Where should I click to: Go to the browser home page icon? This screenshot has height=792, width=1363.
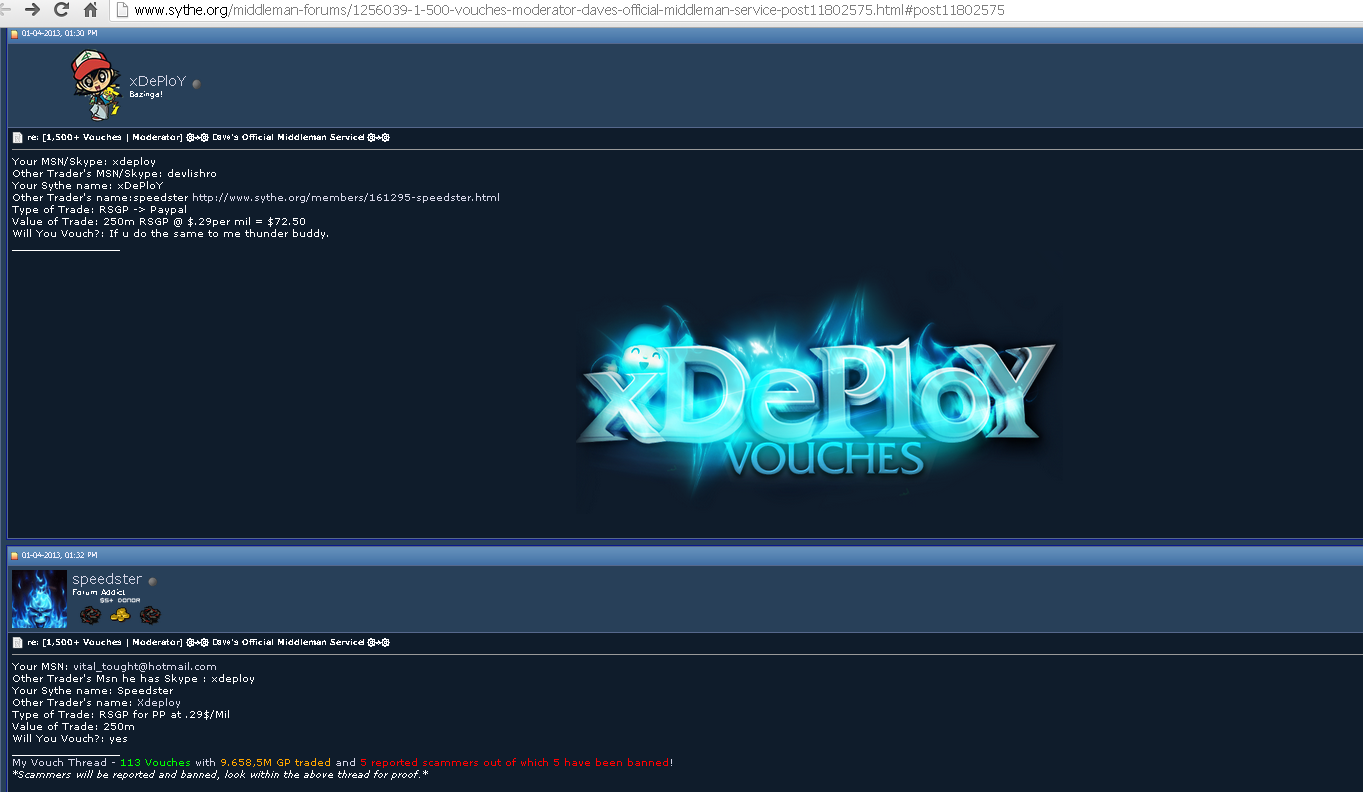(x=91, y=10)
